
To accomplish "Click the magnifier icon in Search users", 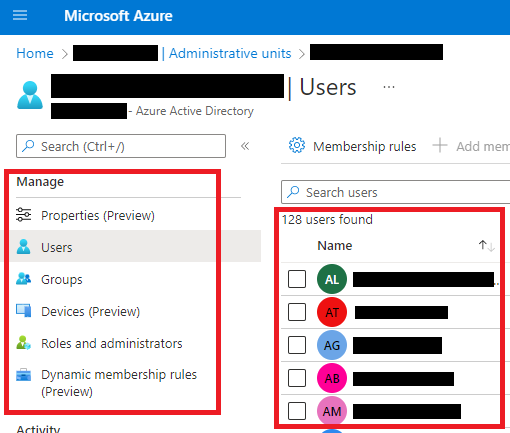I will pos(293,192).
